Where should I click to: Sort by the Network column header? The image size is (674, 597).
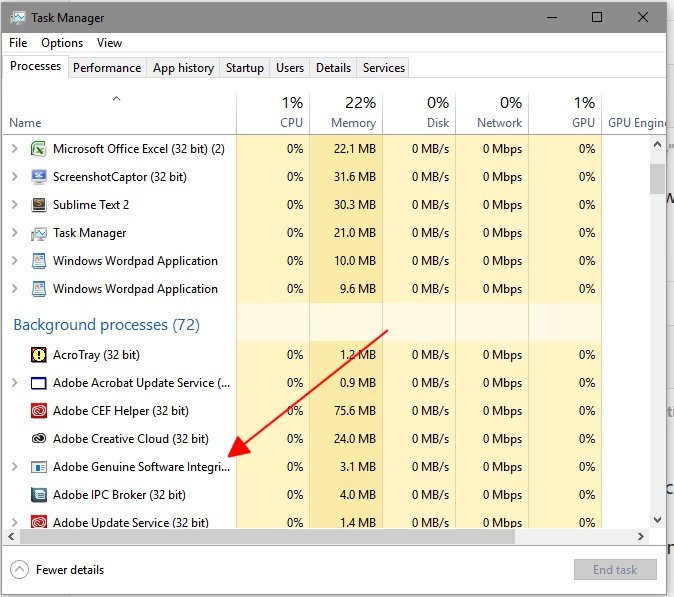(492, 113)
